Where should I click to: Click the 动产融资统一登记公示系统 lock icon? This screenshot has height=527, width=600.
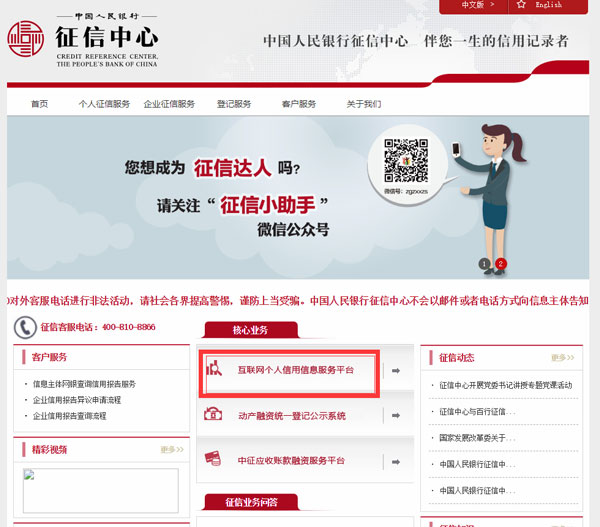coord(212,414)
